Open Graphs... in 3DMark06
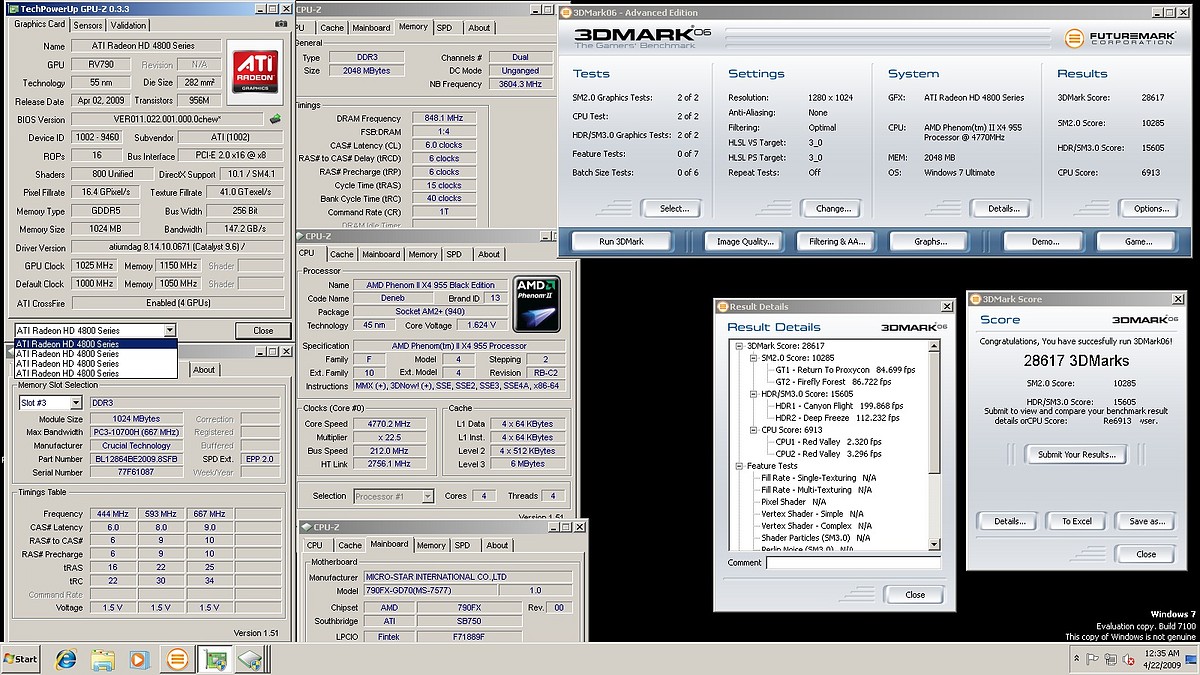Viewport: 1200px width, 675px height. [x=930, y=241]
